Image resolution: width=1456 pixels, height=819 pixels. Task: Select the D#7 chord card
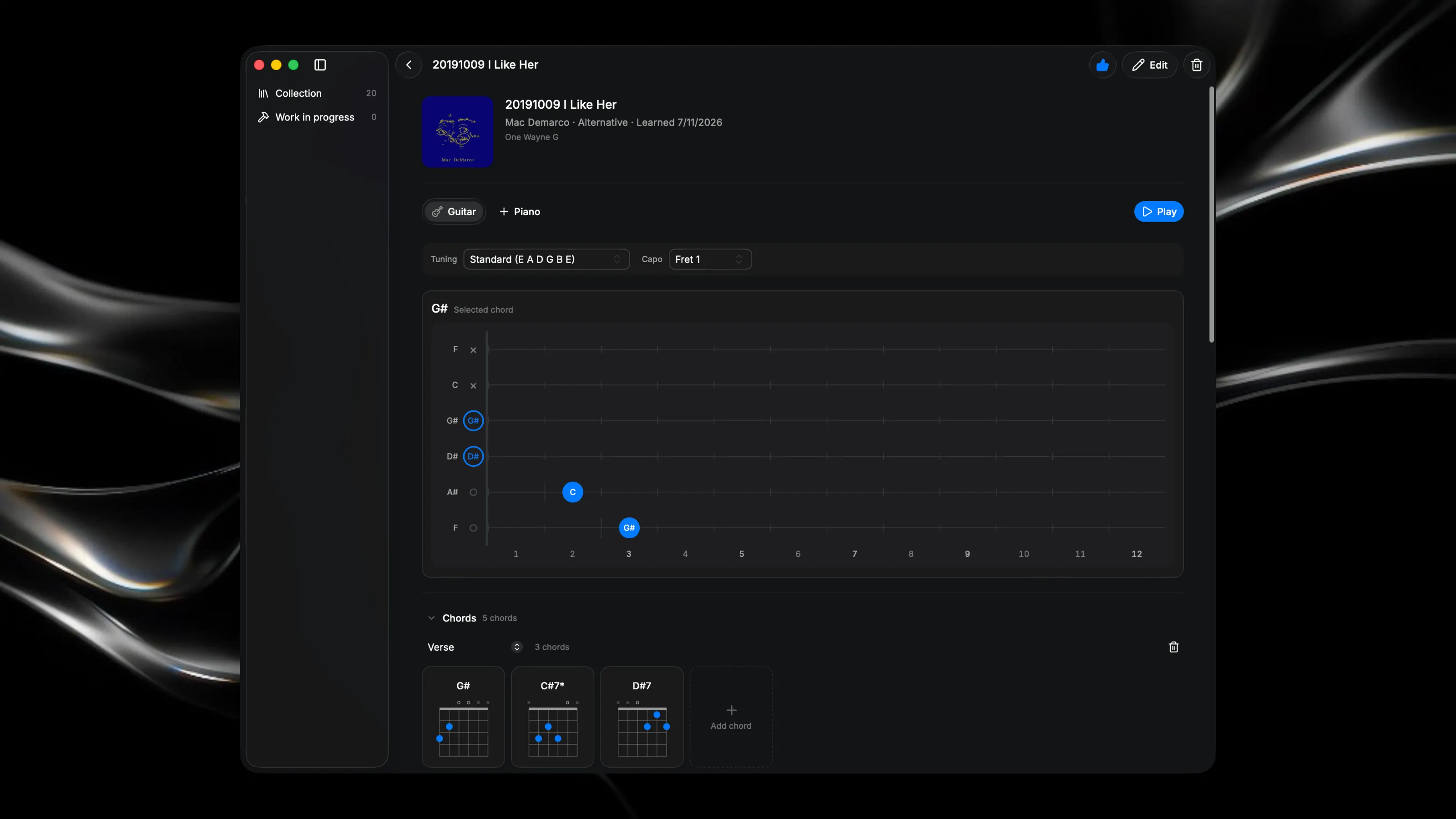(x=642, y=717)
